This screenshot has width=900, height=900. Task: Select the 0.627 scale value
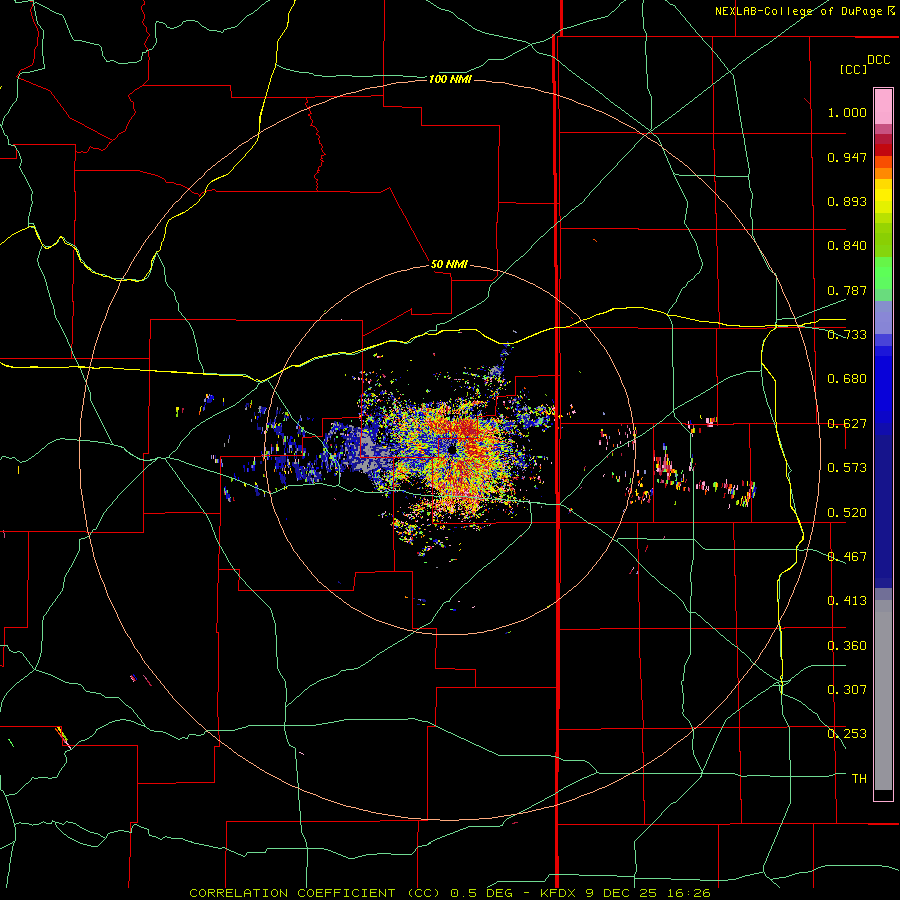tap(847, 424)
